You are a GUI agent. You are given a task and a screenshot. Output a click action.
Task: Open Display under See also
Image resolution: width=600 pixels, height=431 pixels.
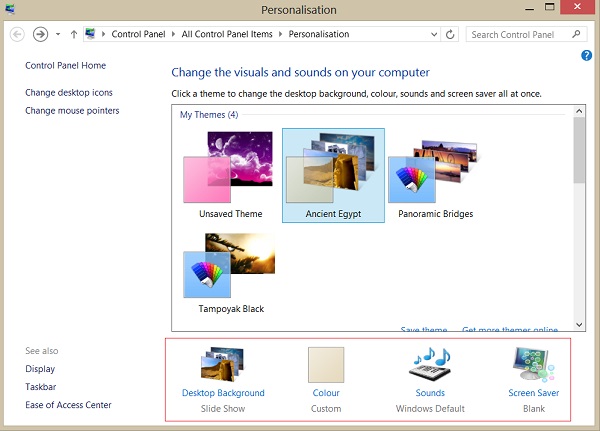[x=40, y=369]
